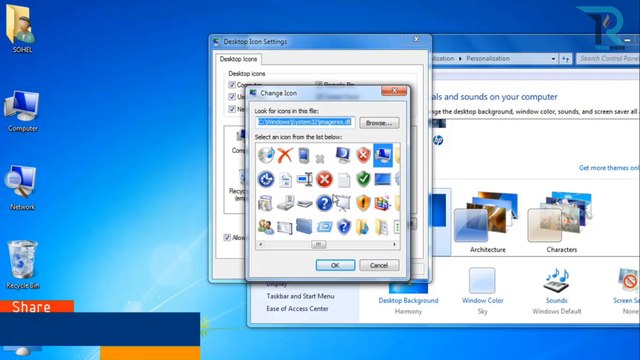Choose the document with picture icon
This screenshot has width=640, height=360.
click(285, 180)
